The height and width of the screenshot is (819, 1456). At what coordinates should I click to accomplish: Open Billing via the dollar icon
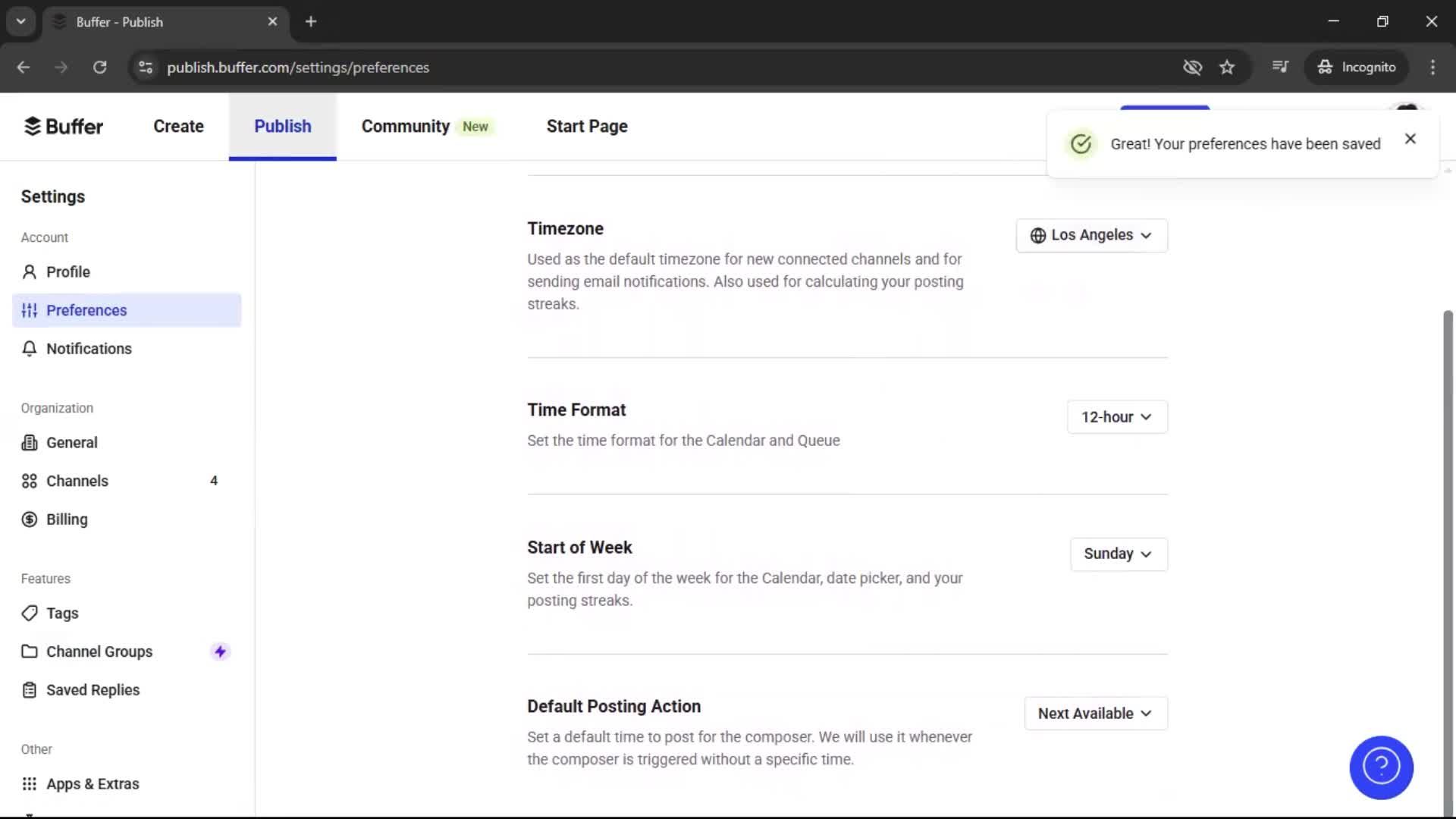[x=29, y=519]
